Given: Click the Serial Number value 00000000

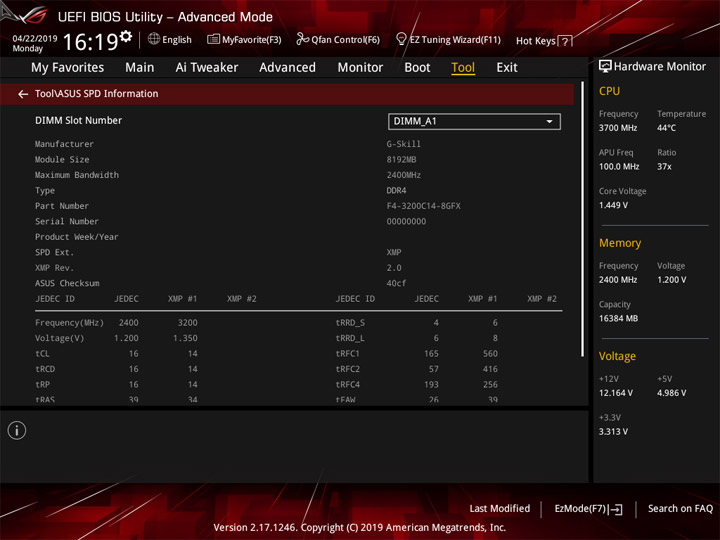Looking at the screenshot, I should [x=406, y=221].
